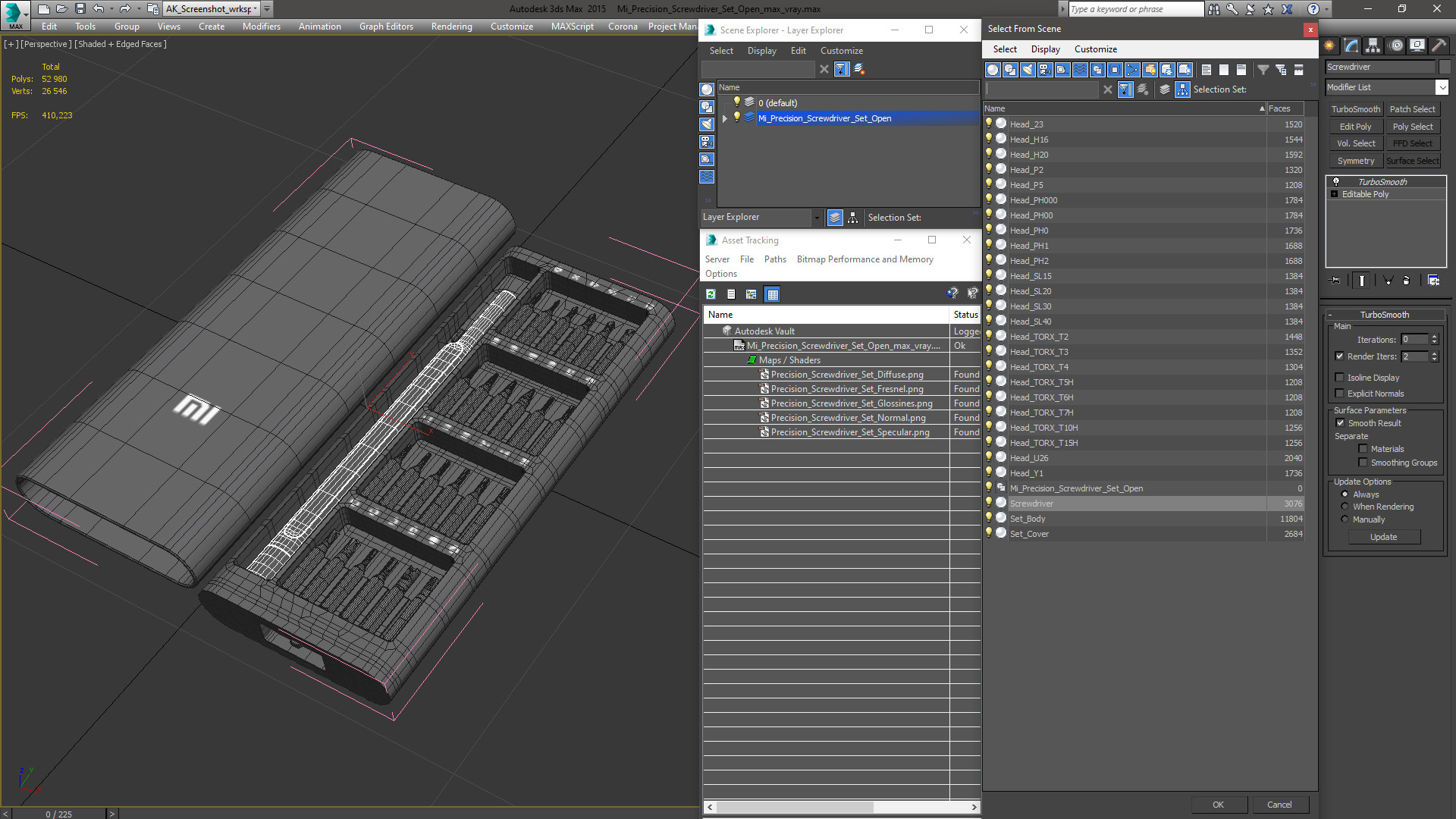1456x819 pixels.
Task: Open the Utilities hammer panel tab
Action: pos(1439,45)
